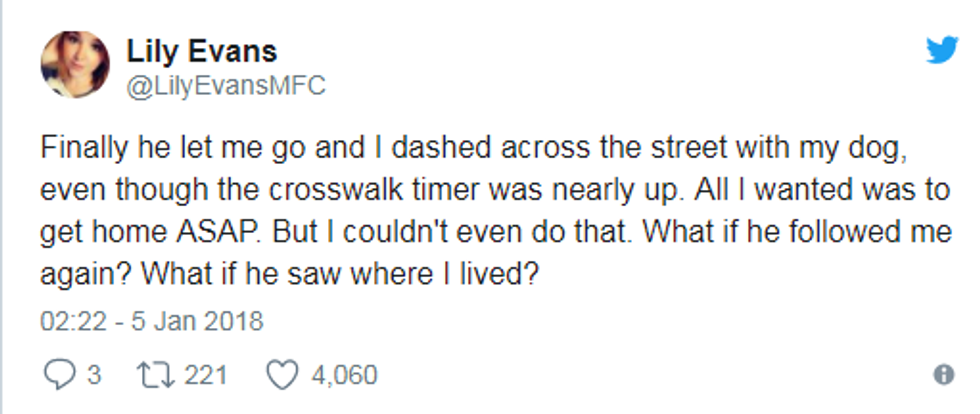Viewport: 980px width, 414px height.
Task: Open the Lily Evans display name link
Action: 201,51
